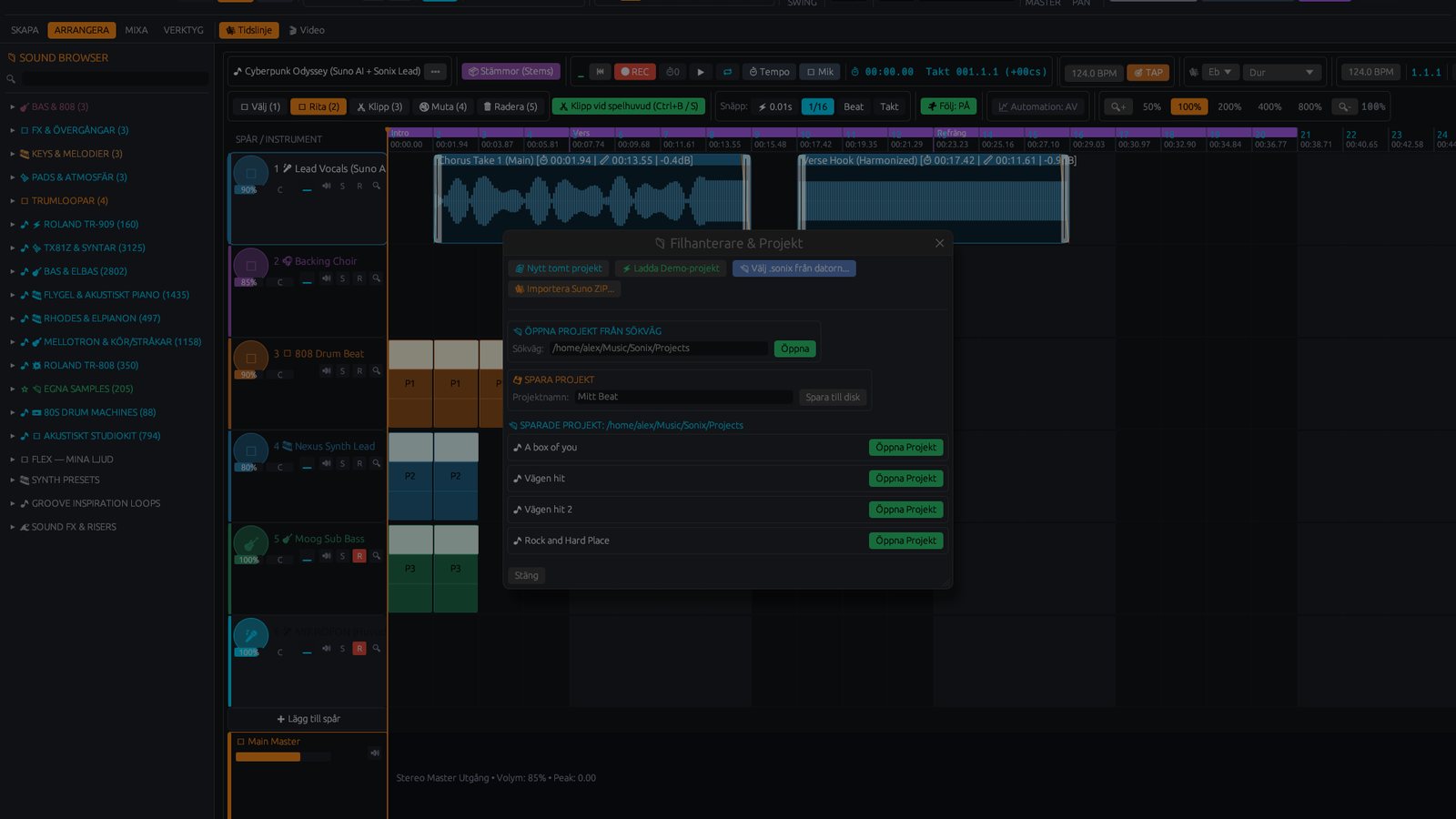Switch to the Video view tab
1456x819 pixels.
tap(307, 30)
